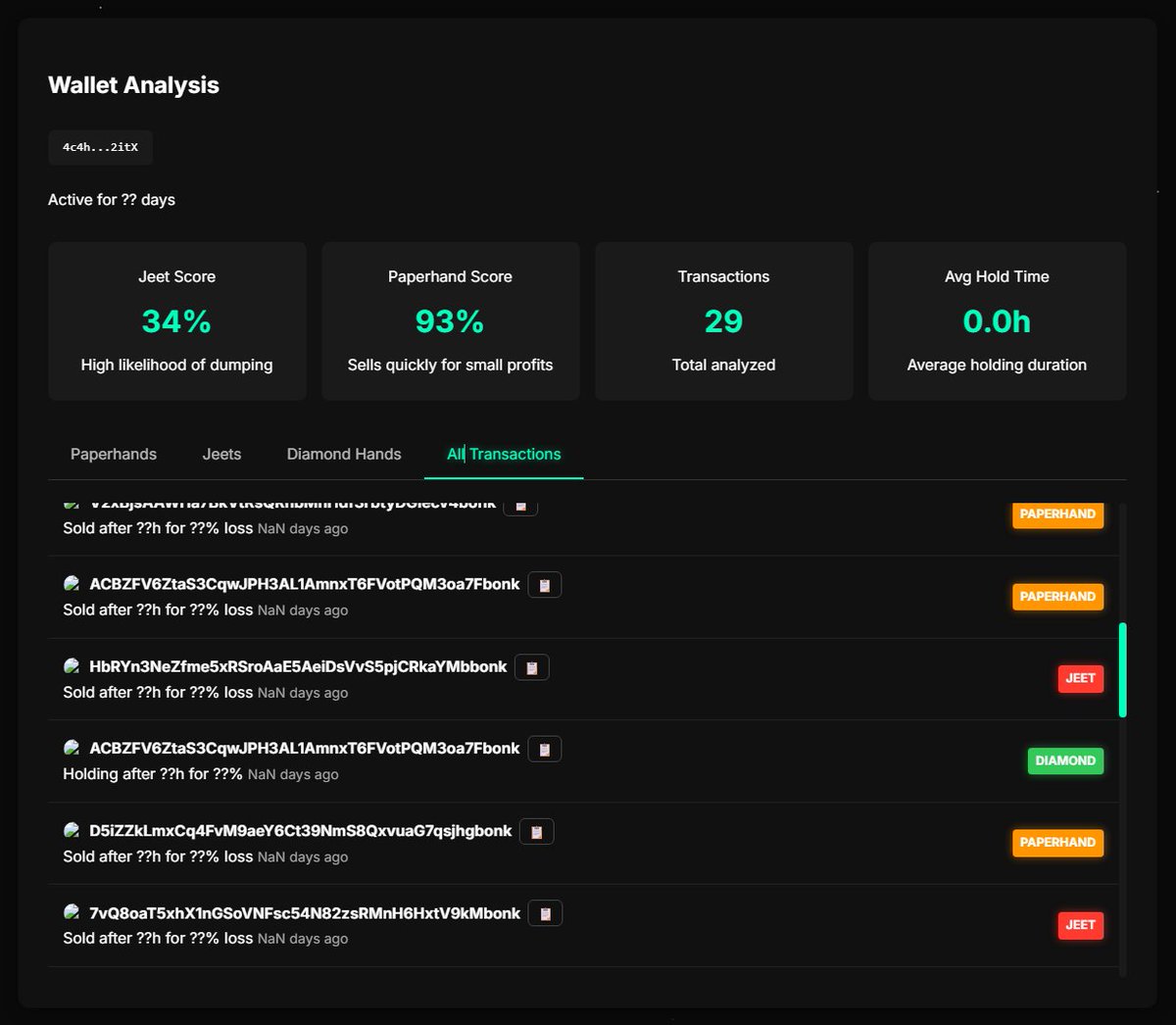Click the HbRYn3 token coin logo

click(x=72, y=665)
